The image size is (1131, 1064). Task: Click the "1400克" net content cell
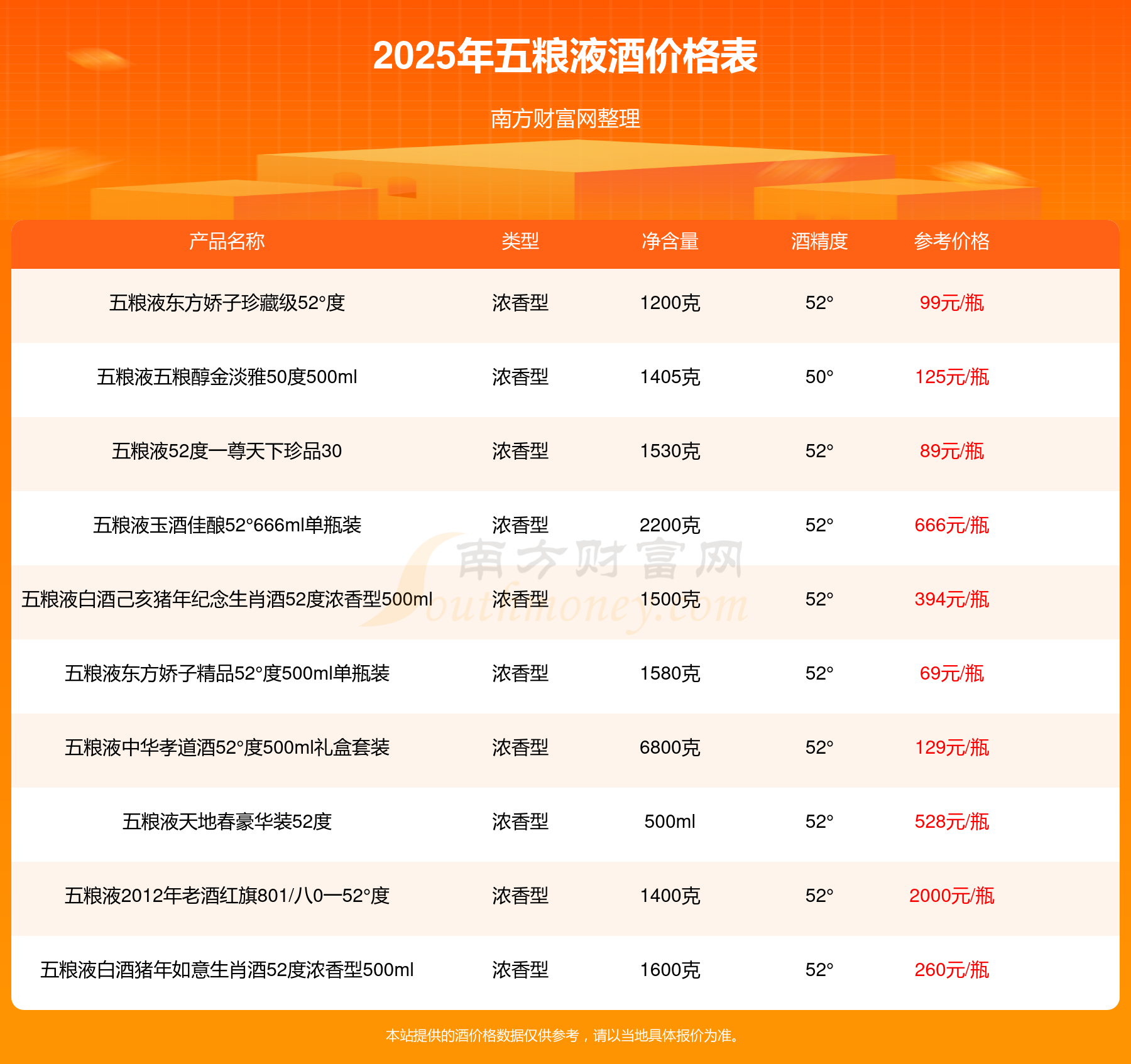(670, 896)
